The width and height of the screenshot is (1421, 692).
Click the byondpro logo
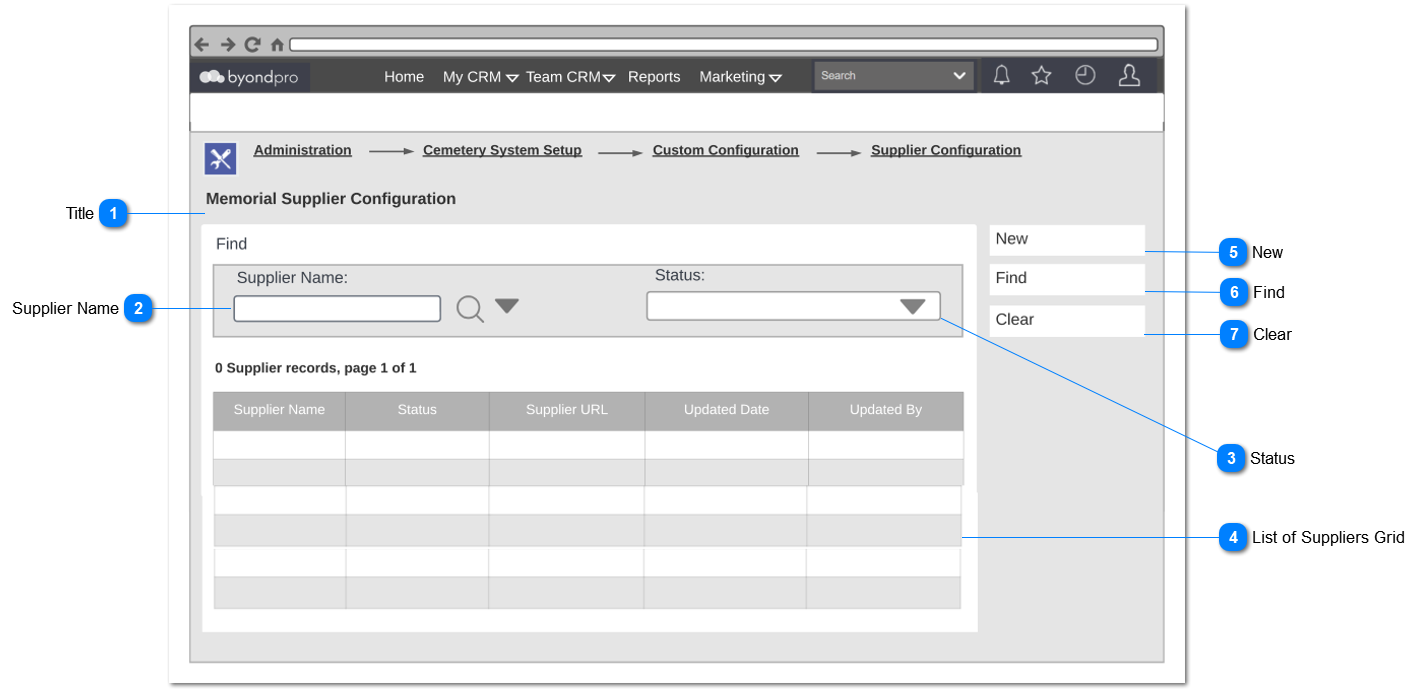click(x=250, y=77)
